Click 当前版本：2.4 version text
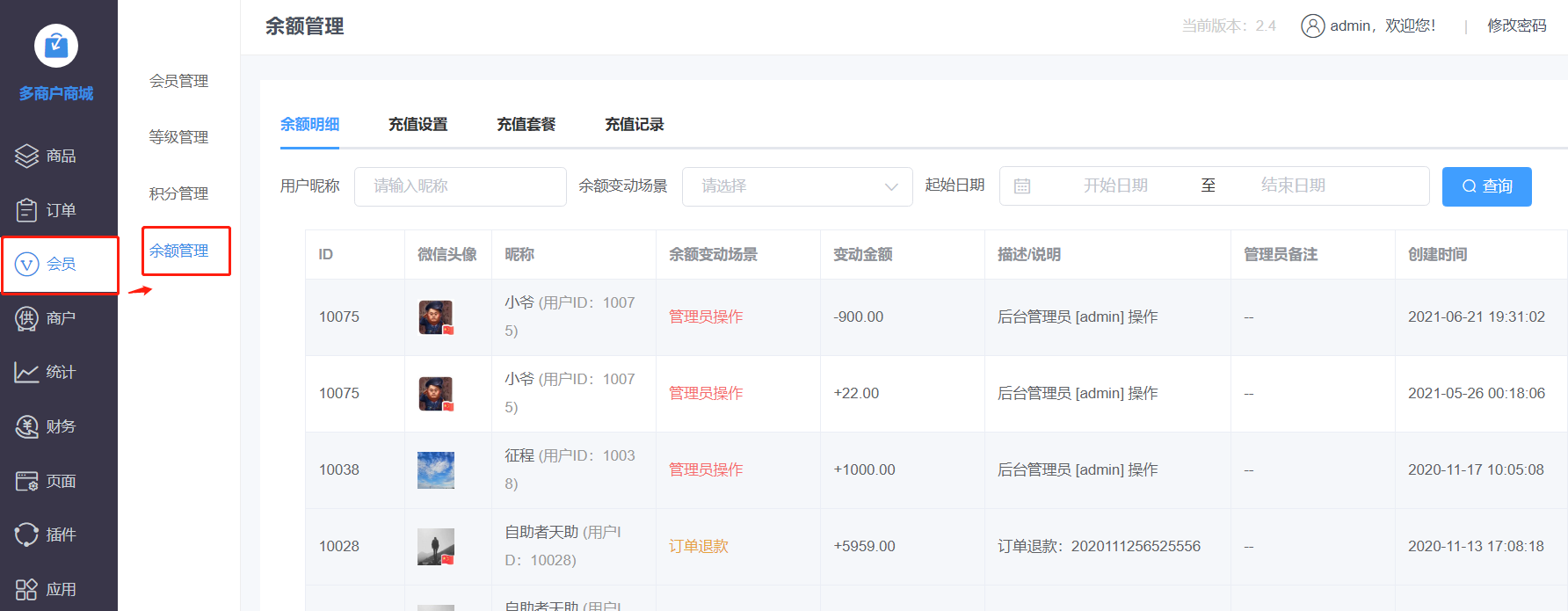 point(1229,25)
